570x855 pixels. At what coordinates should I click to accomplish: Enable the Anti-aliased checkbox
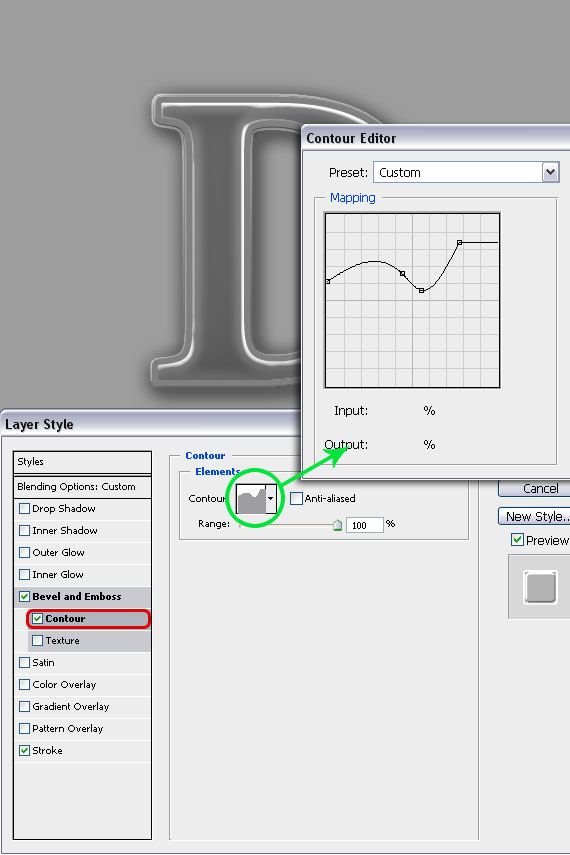[x=296, y=498]
